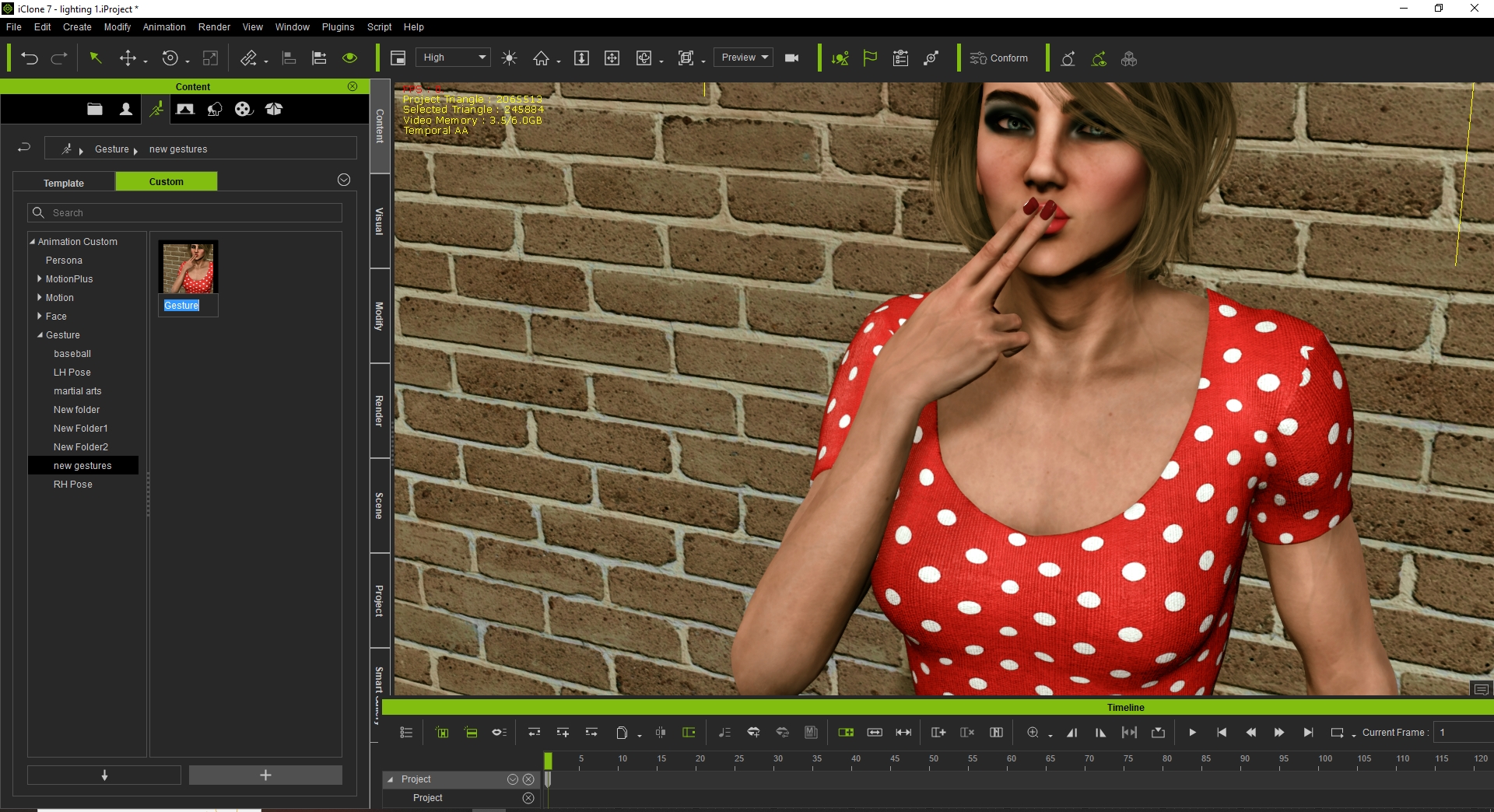Open the High quality dropdown
The height and width of the screenshot is (812, 1494).
point(454,58)
